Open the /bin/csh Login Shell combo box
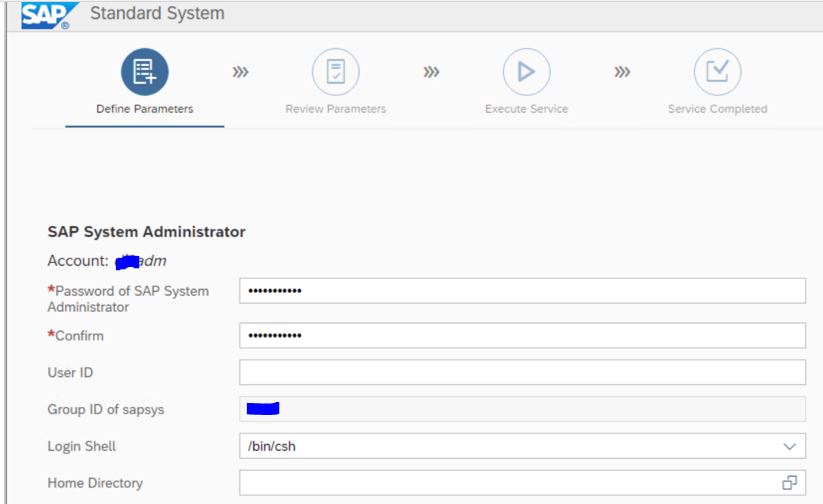The image size is (823, 504). (x=523, y=446)
